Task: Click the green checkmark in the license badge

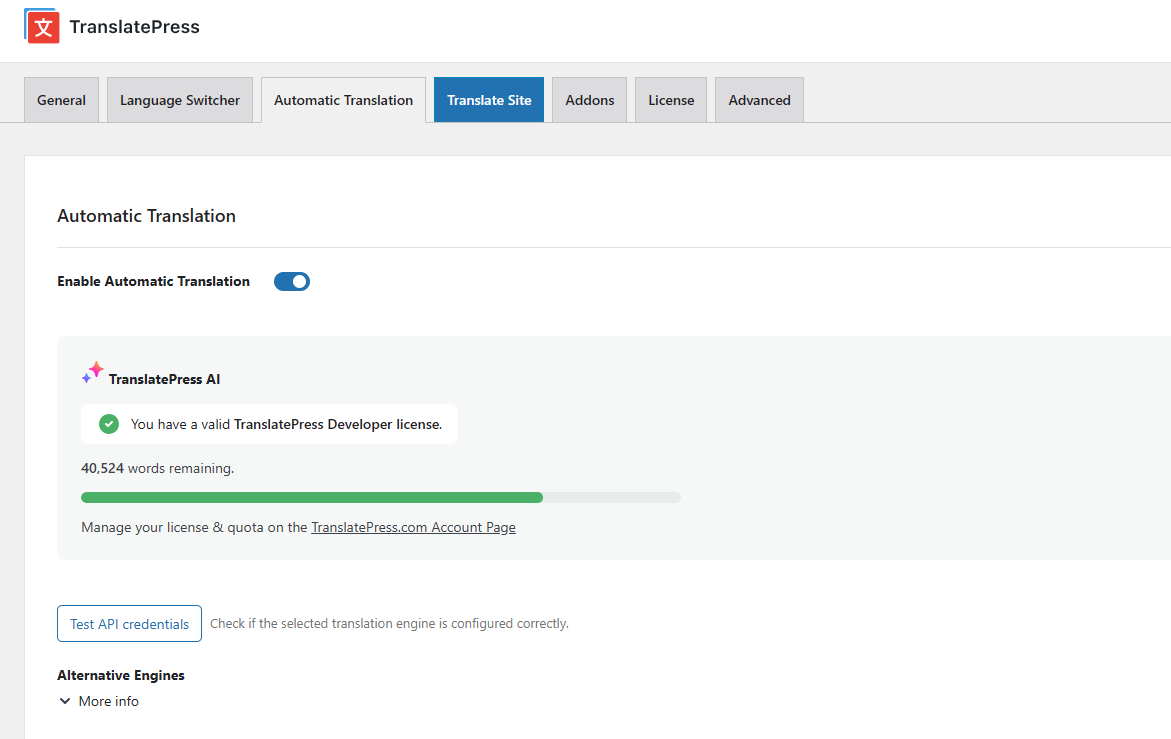Action: [x=108, y=423]
